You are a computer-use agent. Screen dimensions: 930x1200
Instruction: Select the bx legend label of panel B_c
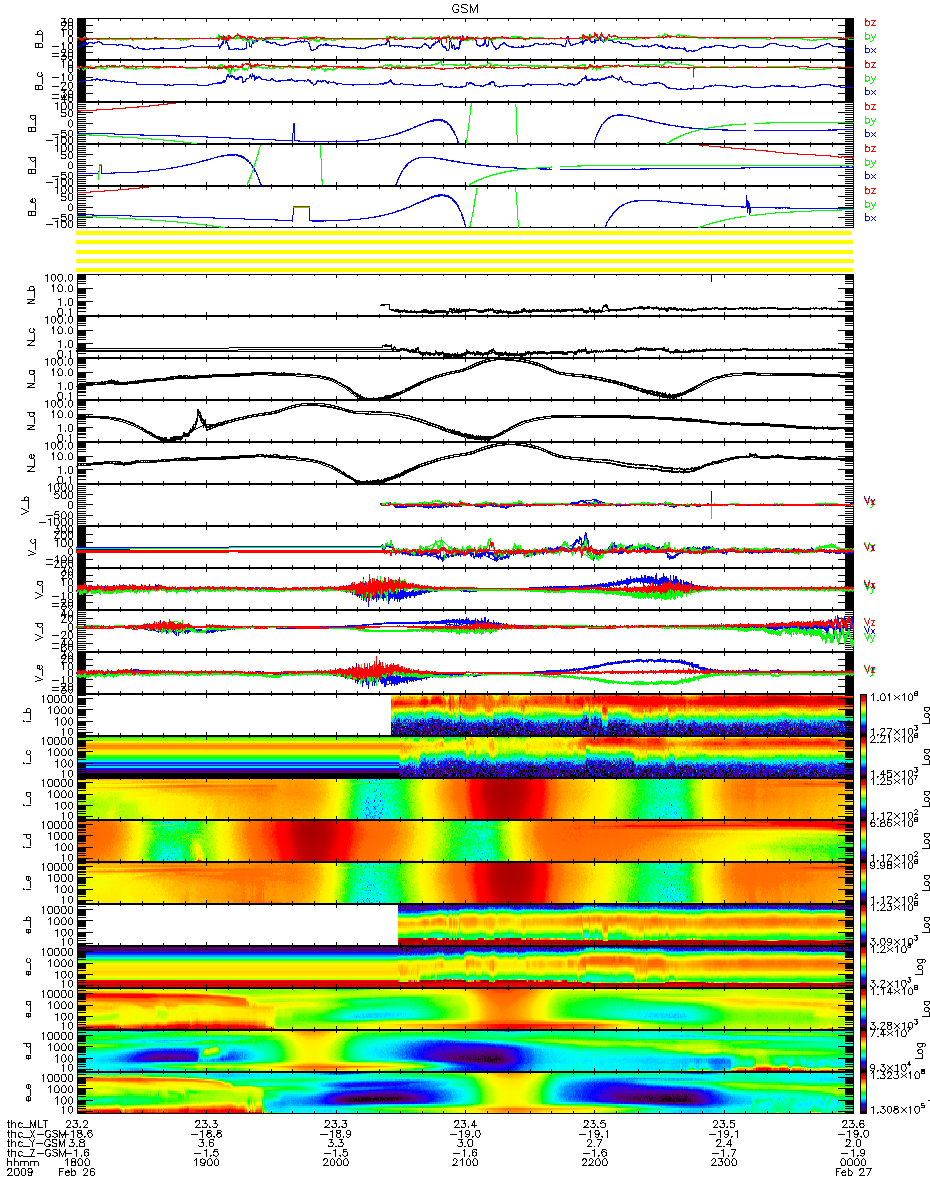tap(869, 91)
